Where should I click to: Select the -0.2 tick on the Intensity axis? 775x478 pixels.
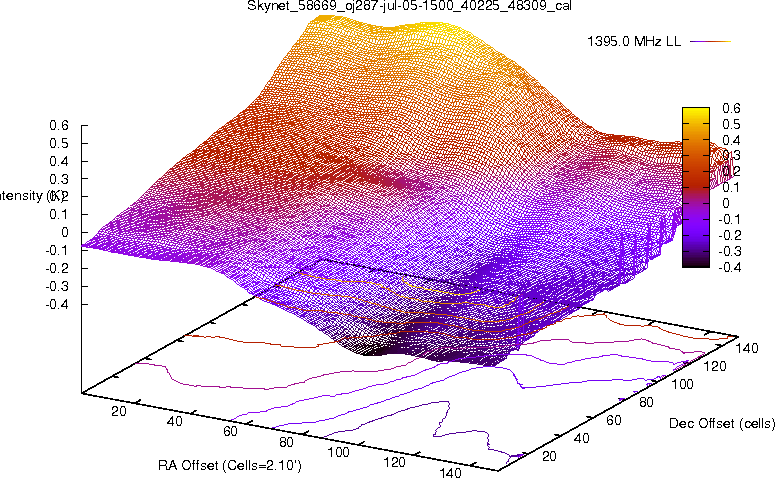(x=57, y=268)
